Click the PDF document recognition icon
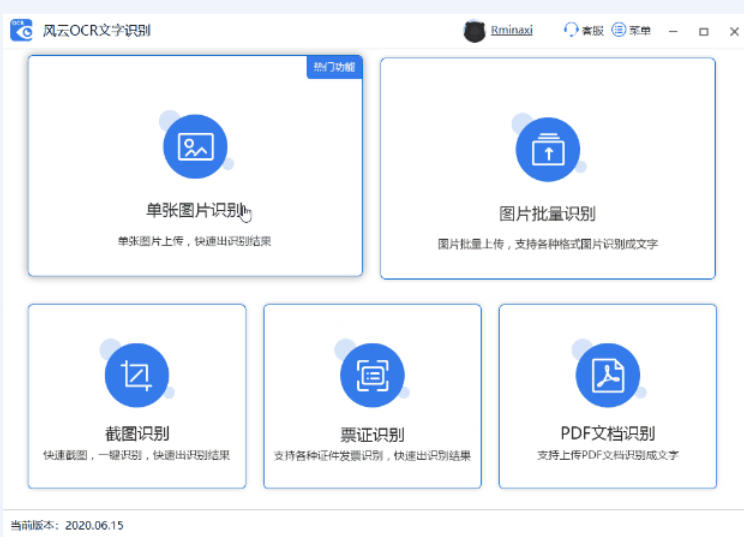This screenshot has height=537, width=744. point(607,375)
